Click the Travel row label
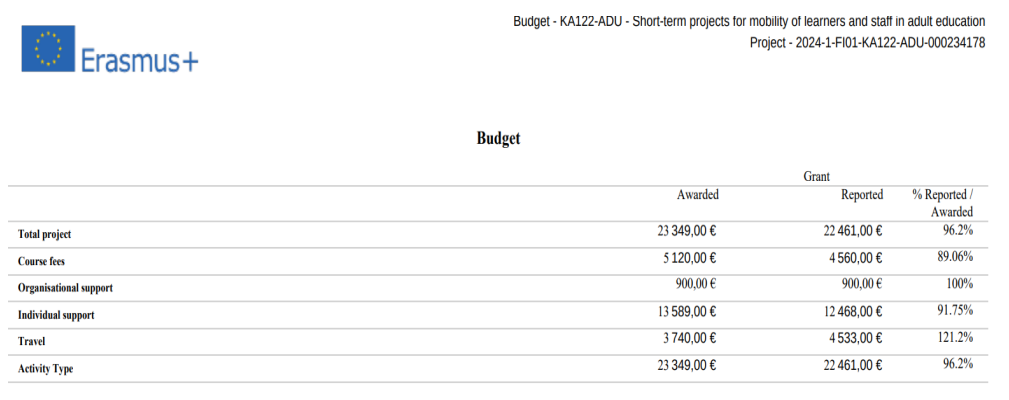1009x400 pixels. point(32,341)
